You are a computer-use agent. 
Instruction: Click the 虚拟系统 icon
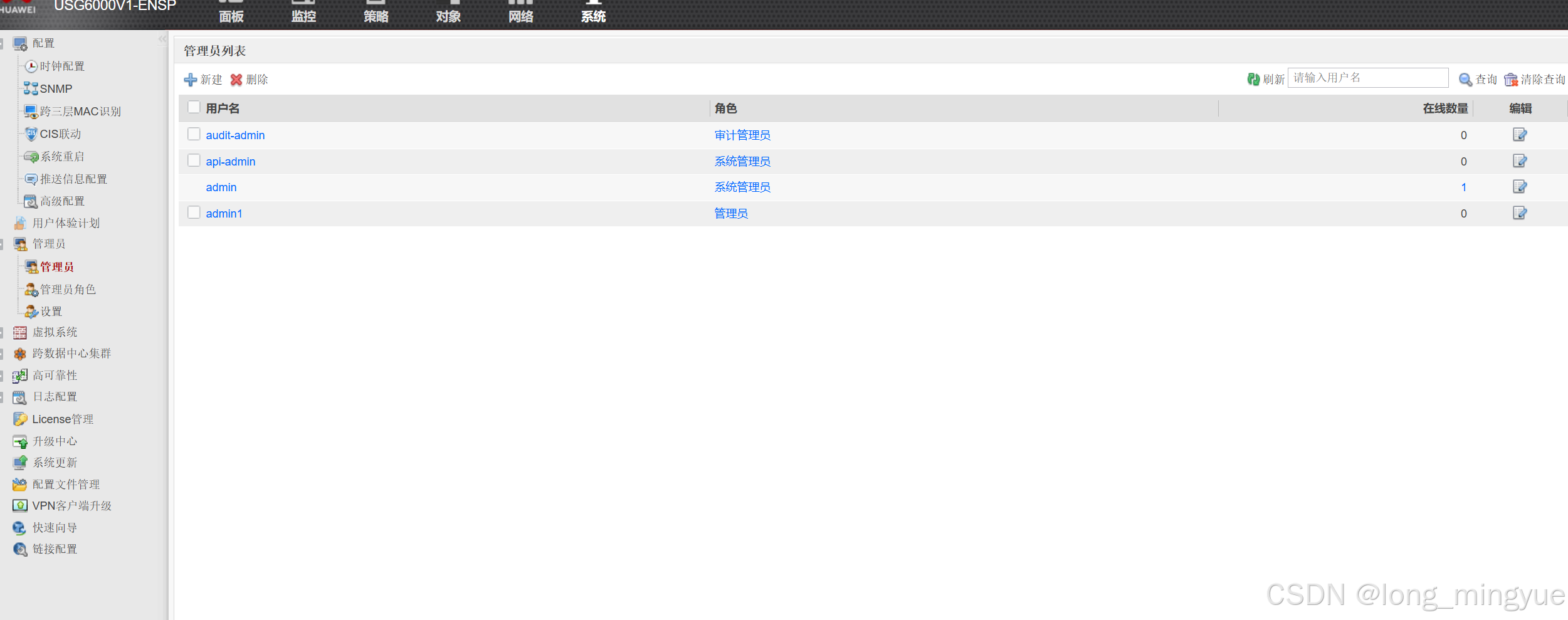point(20,332)
